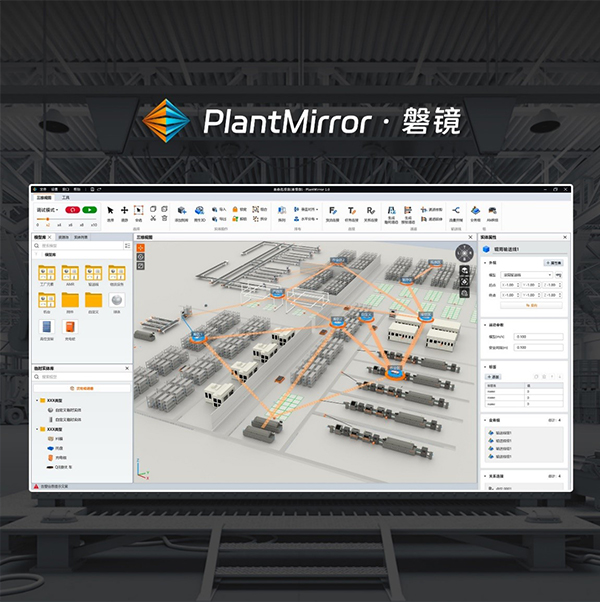Open the AMR model folder
This screenshot has width=600, height=602.
pyautogui.click(x=71, y=275)
